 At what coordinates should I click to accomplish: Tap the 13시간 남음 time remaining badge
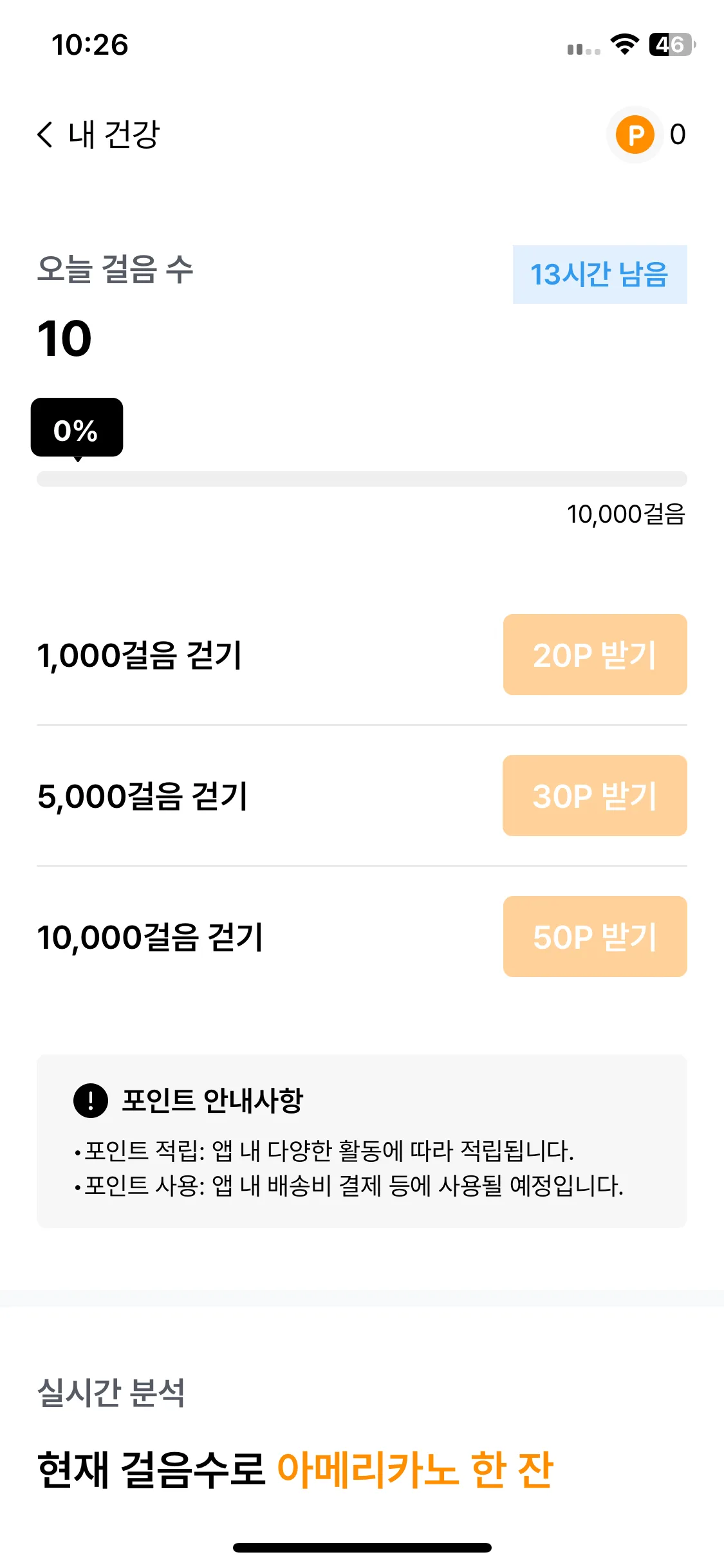(x=600, y=274)
